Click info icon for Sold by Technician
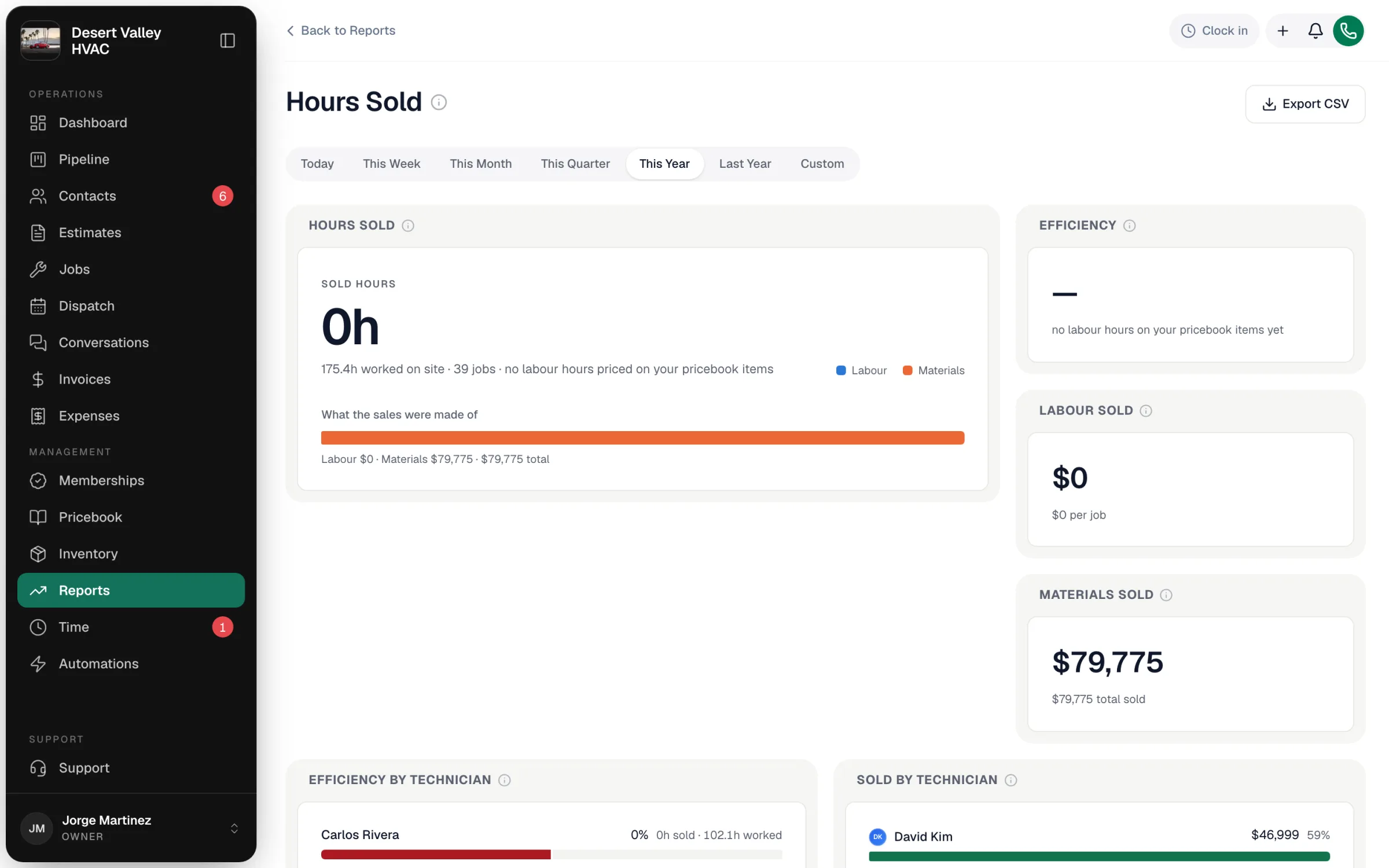Screen dimensions: 1389x868 pos(1010,780)
